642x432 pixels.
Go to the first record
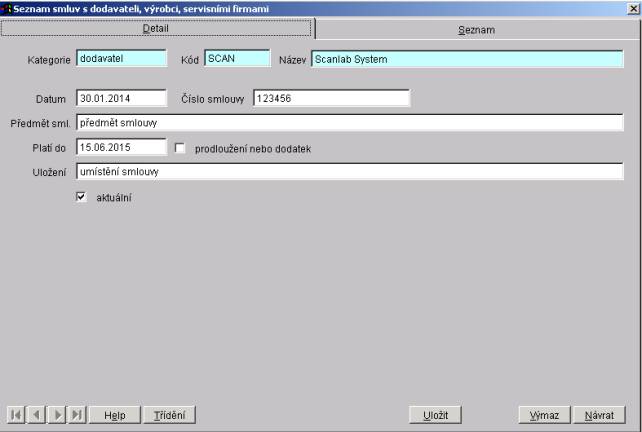[15, 414]
